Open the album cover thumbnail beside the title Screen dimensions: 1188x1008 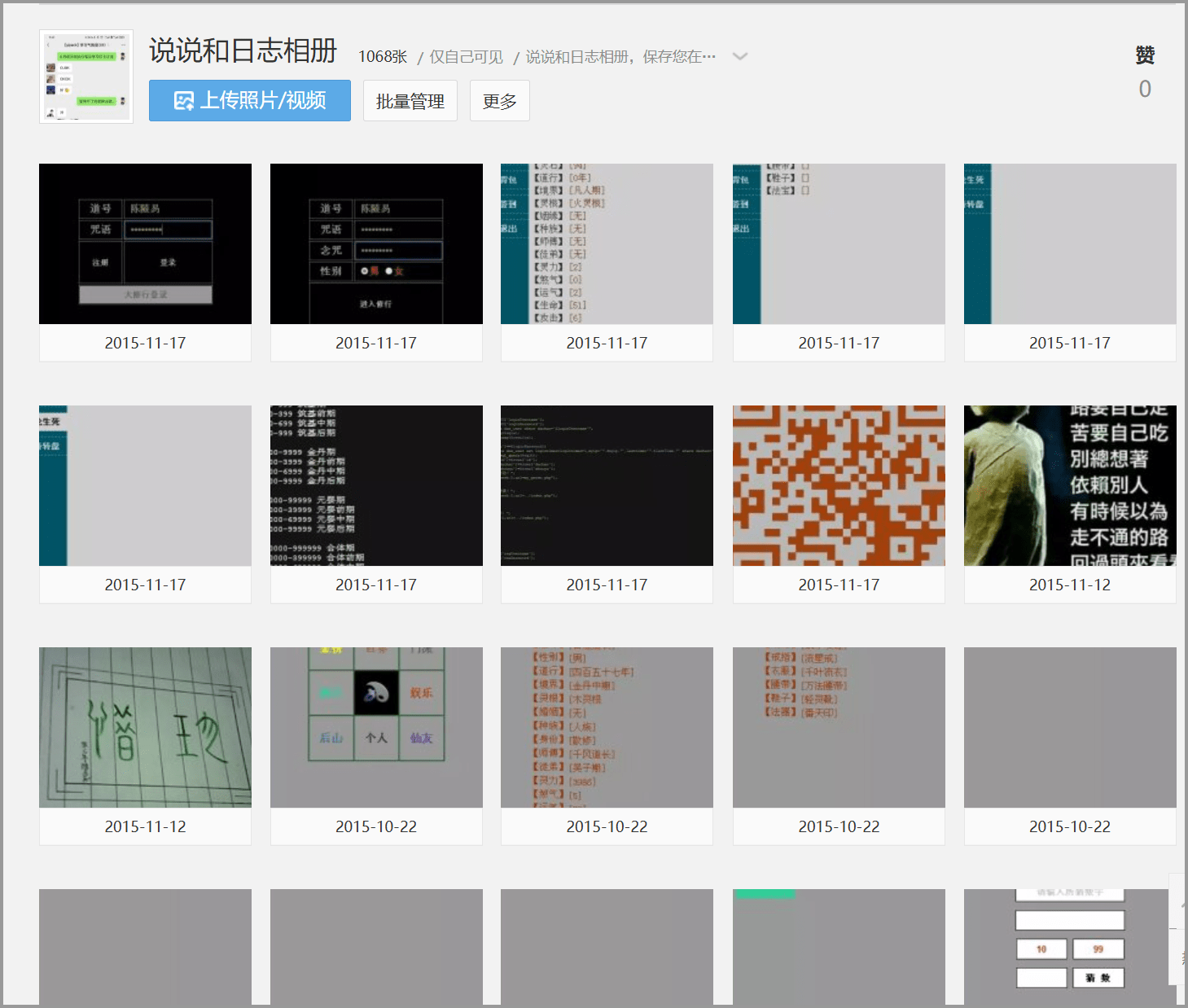click(x=86, y=77)
